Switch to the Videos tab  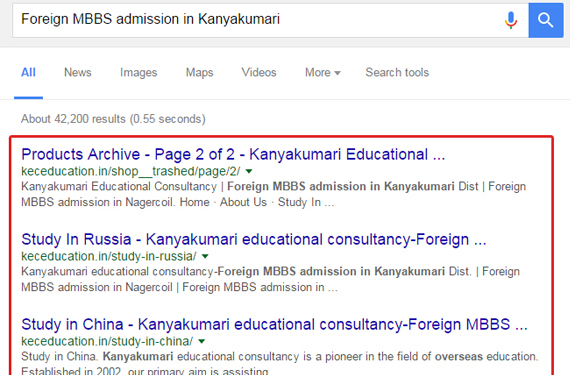click(x=259, y=72)
